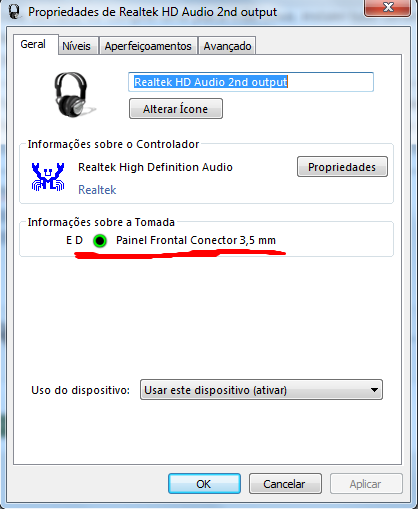The image size is (418, 509).
Task: Open controller Propriedades button
Action: [342, 167]
